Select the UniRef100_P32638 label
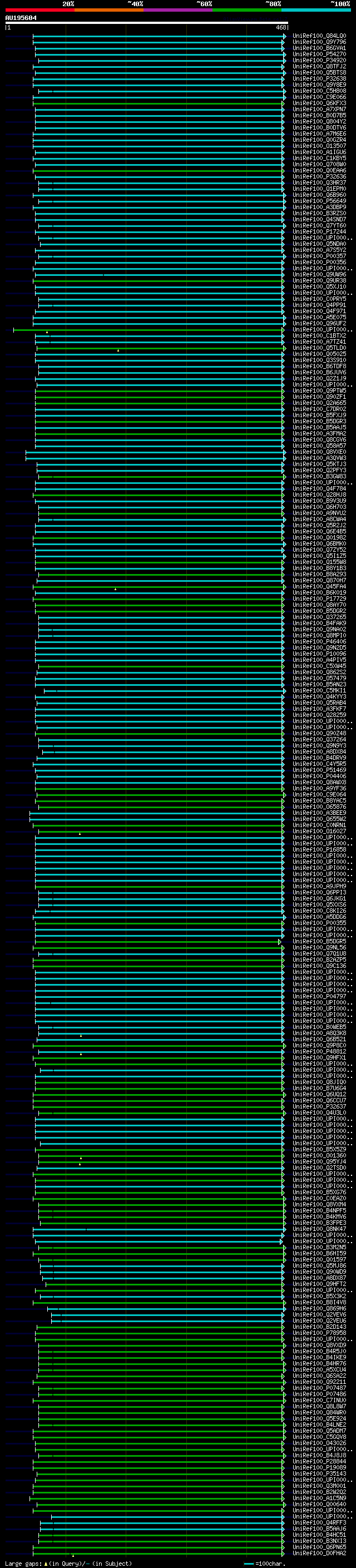 tap(319, 78)
